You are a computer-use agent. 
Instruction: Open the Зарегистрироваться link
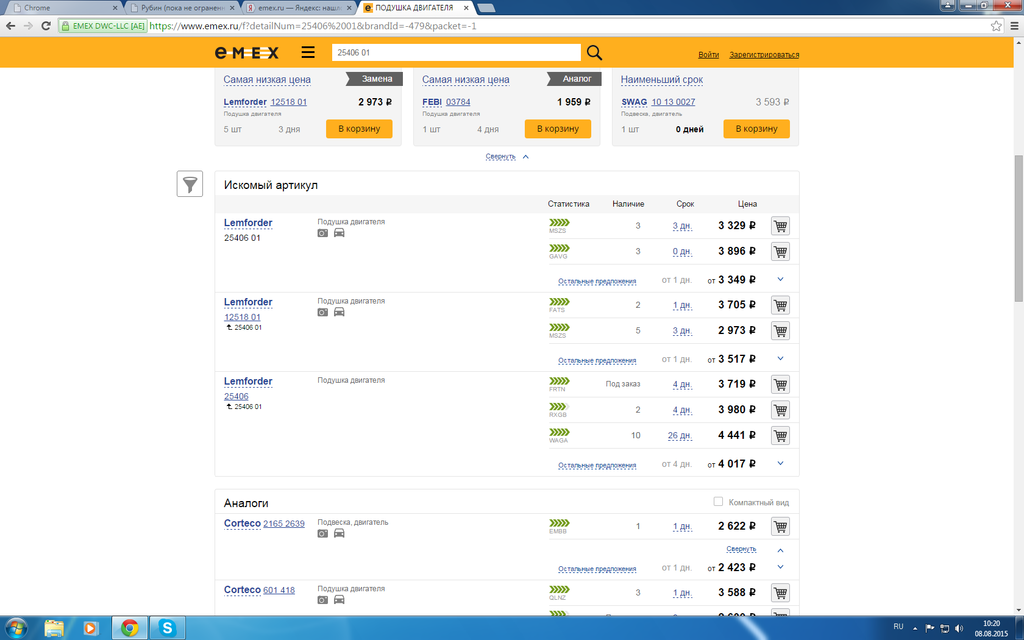point(764,54)
